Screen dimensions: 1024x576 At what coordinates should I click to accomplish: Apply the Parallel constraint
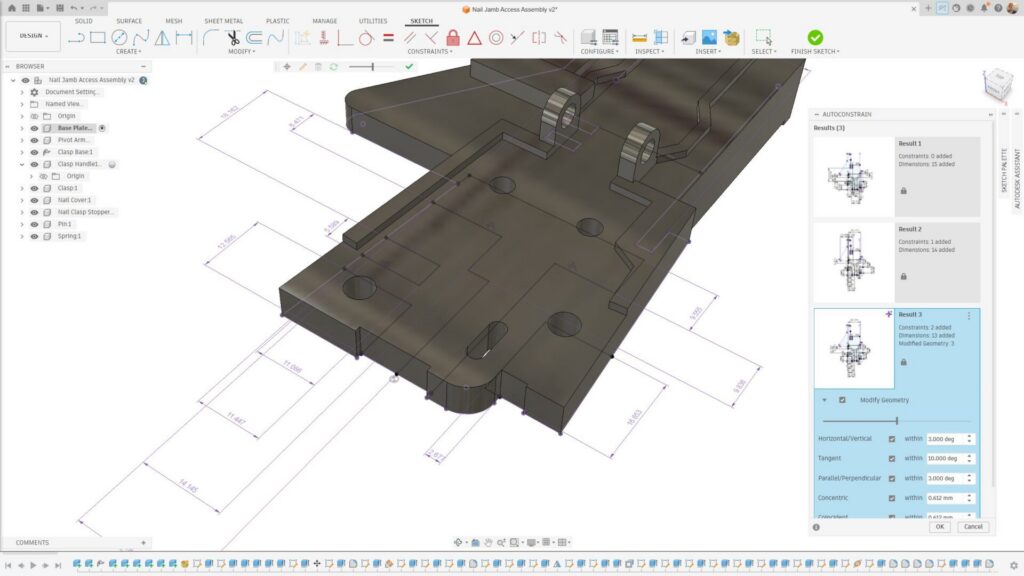(x=409, y=38)
